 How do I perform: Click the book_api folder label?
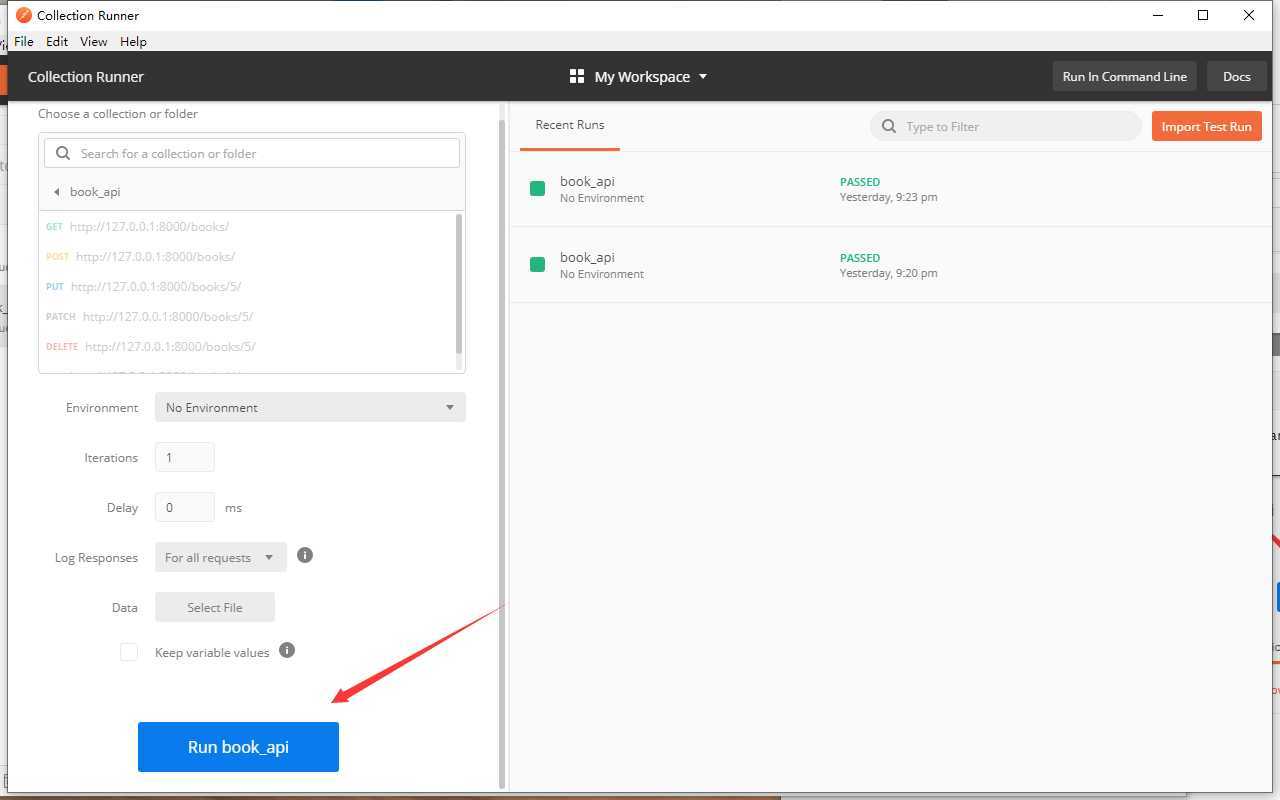pyautogui.click(x=95, y=192)
